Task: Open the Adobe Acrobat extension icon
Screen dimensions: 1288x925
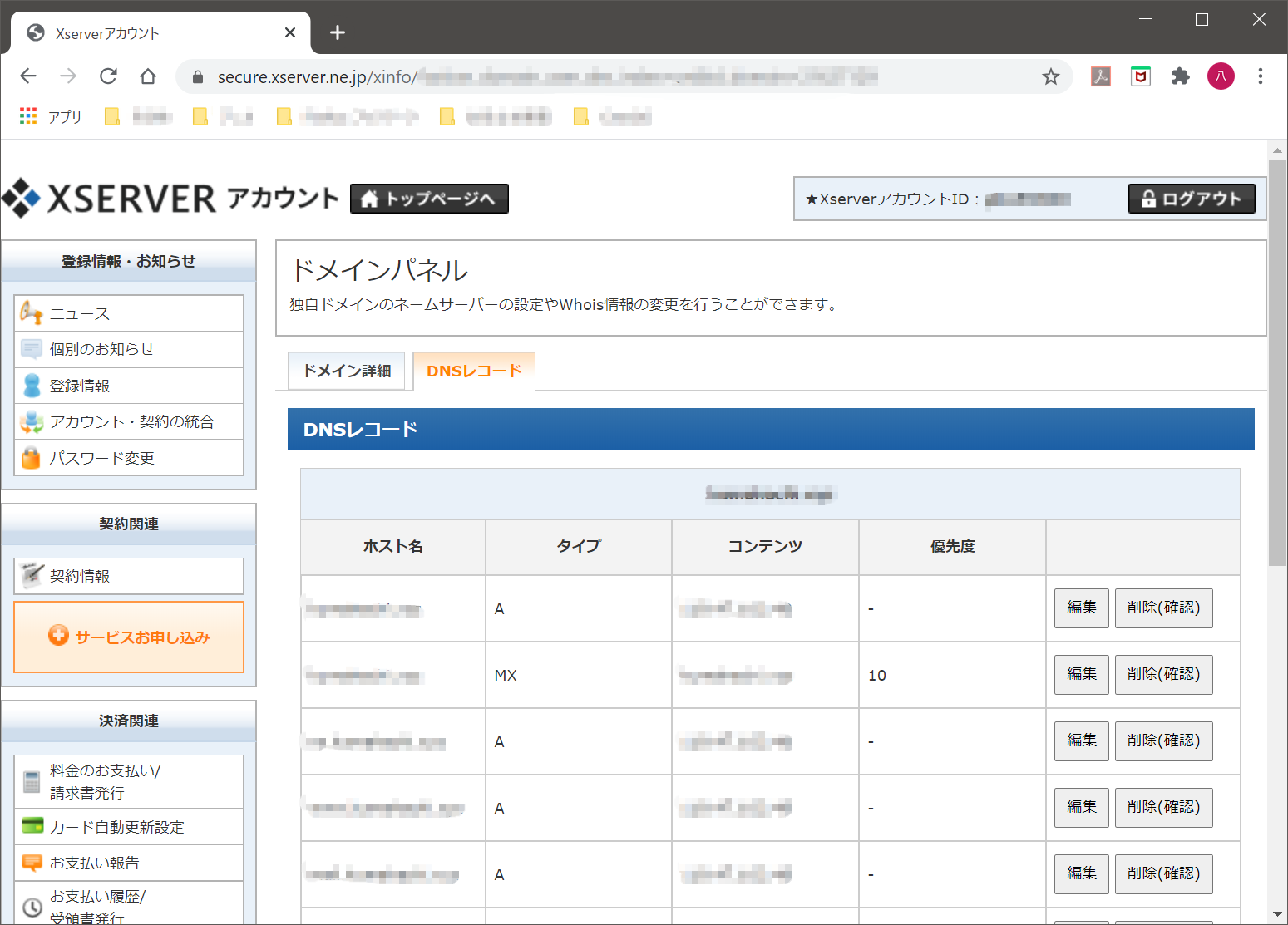Action: pos(1101,76)
